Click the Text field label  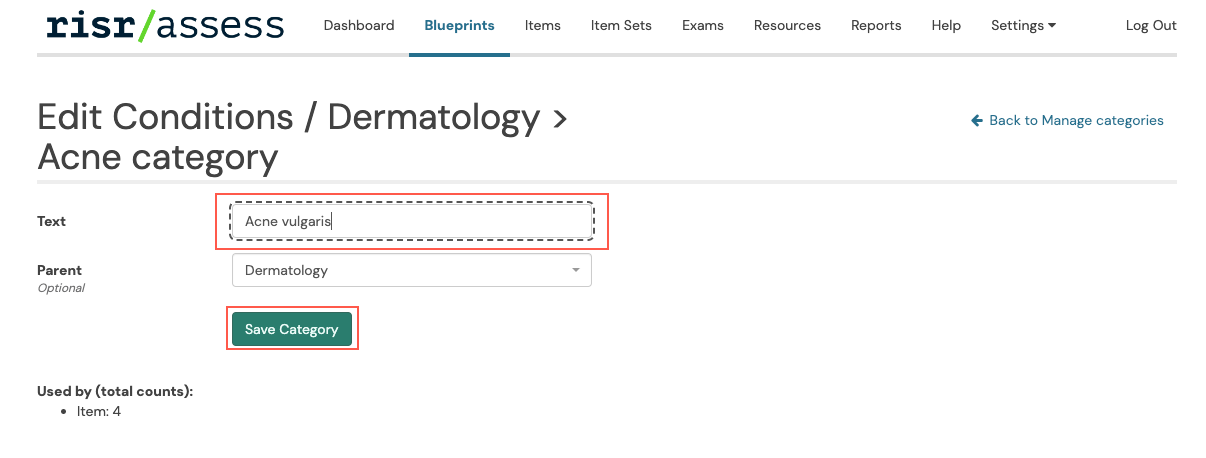[51, 221]
